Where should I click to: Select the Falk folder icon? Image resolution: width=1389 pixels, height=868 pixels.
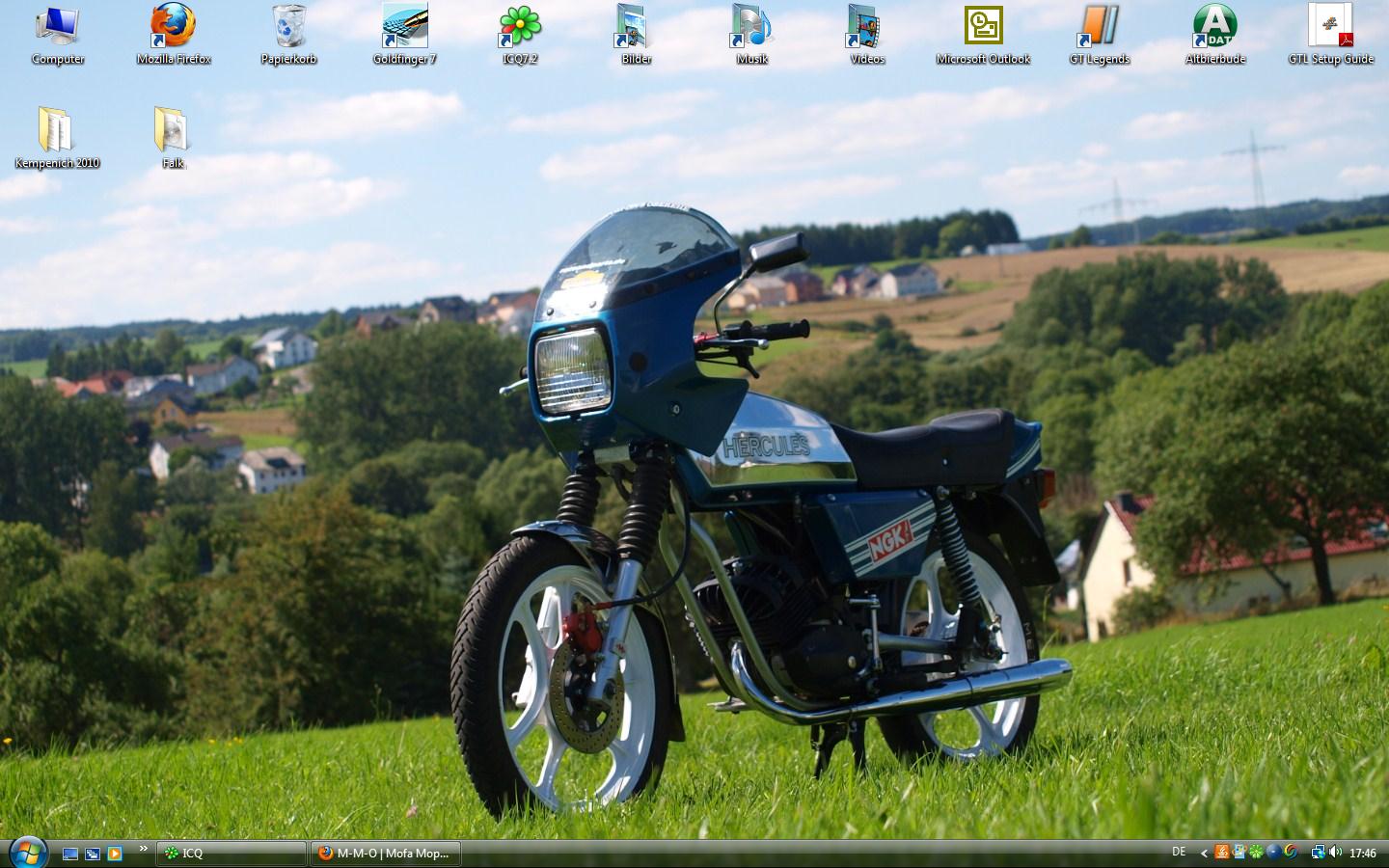[173, 133]
